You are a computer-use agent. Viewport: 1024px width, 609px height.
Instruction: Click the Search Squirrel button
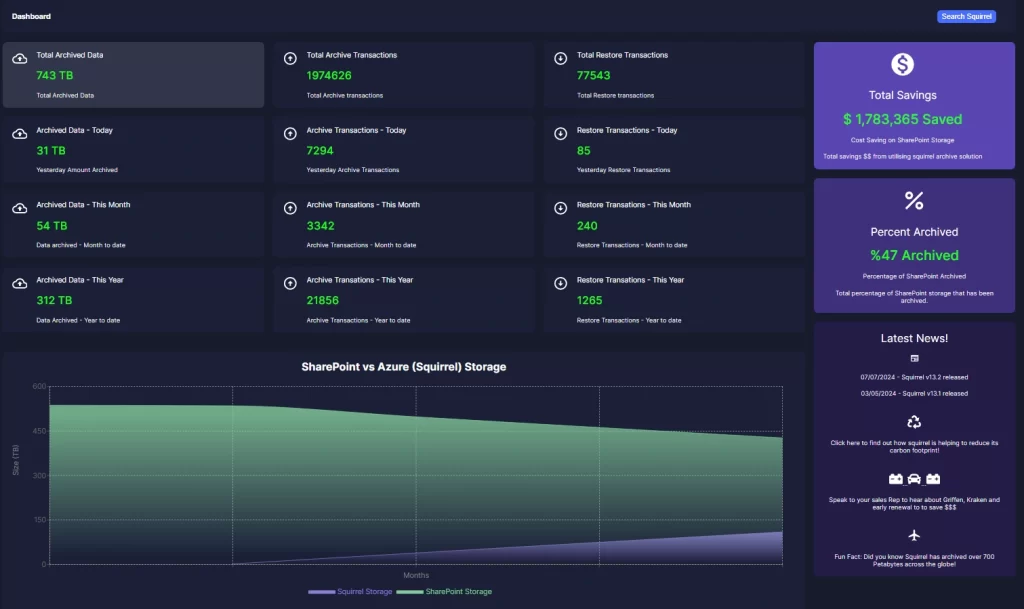[966, 16]
